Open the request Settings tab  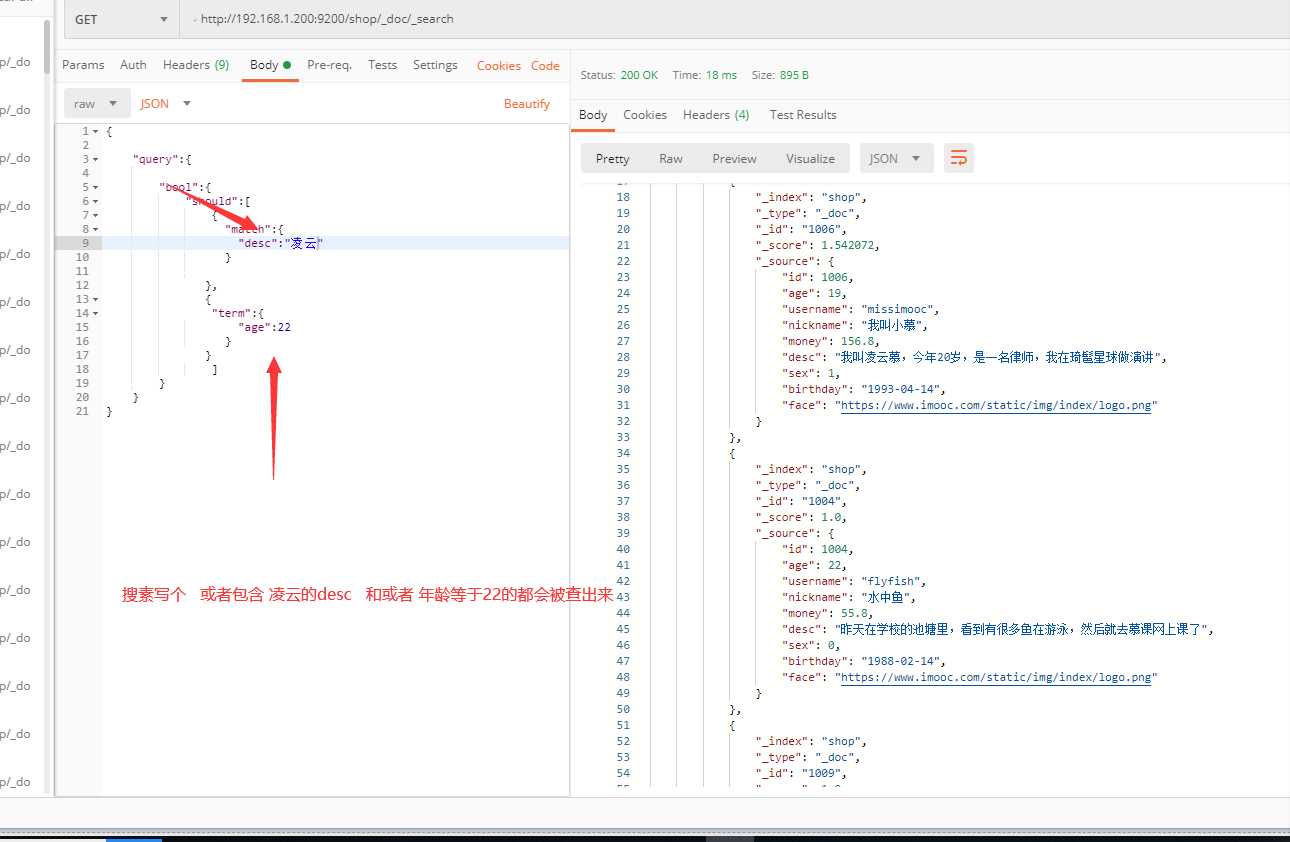435,65
